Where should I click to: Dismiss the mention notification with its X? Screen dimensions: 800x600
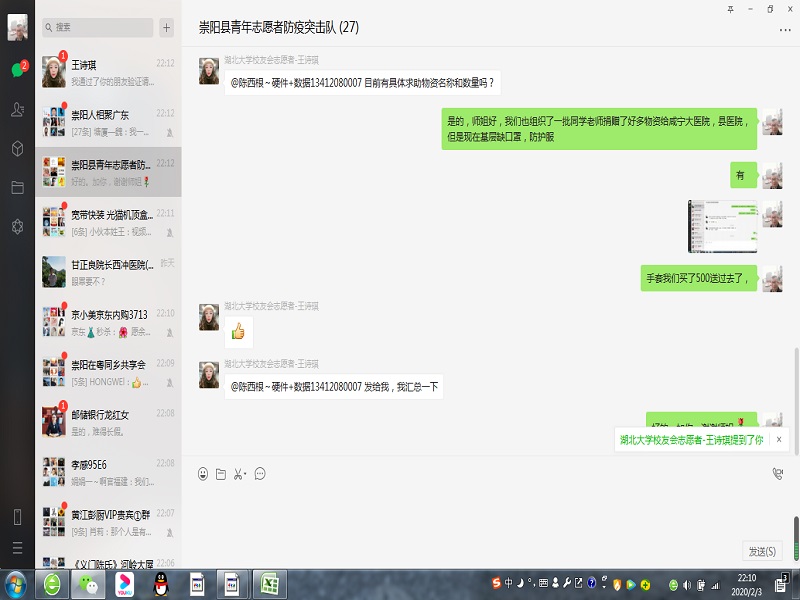click(779, 439)
